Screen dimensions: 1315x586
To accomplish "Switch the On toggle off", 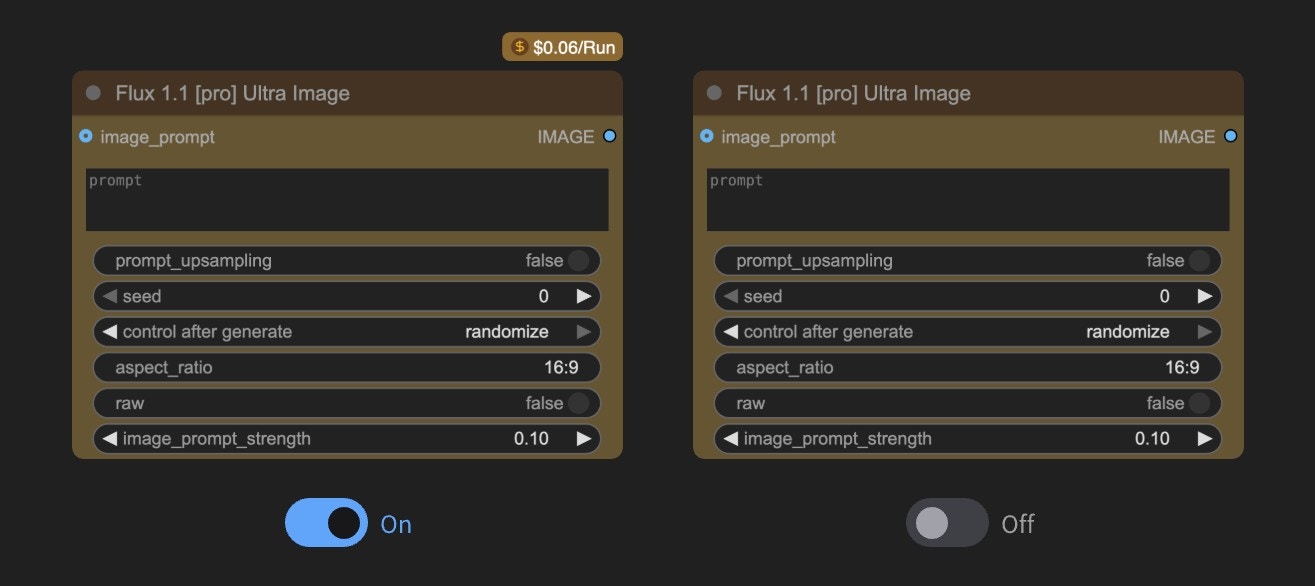I will (x=325, y=523).
